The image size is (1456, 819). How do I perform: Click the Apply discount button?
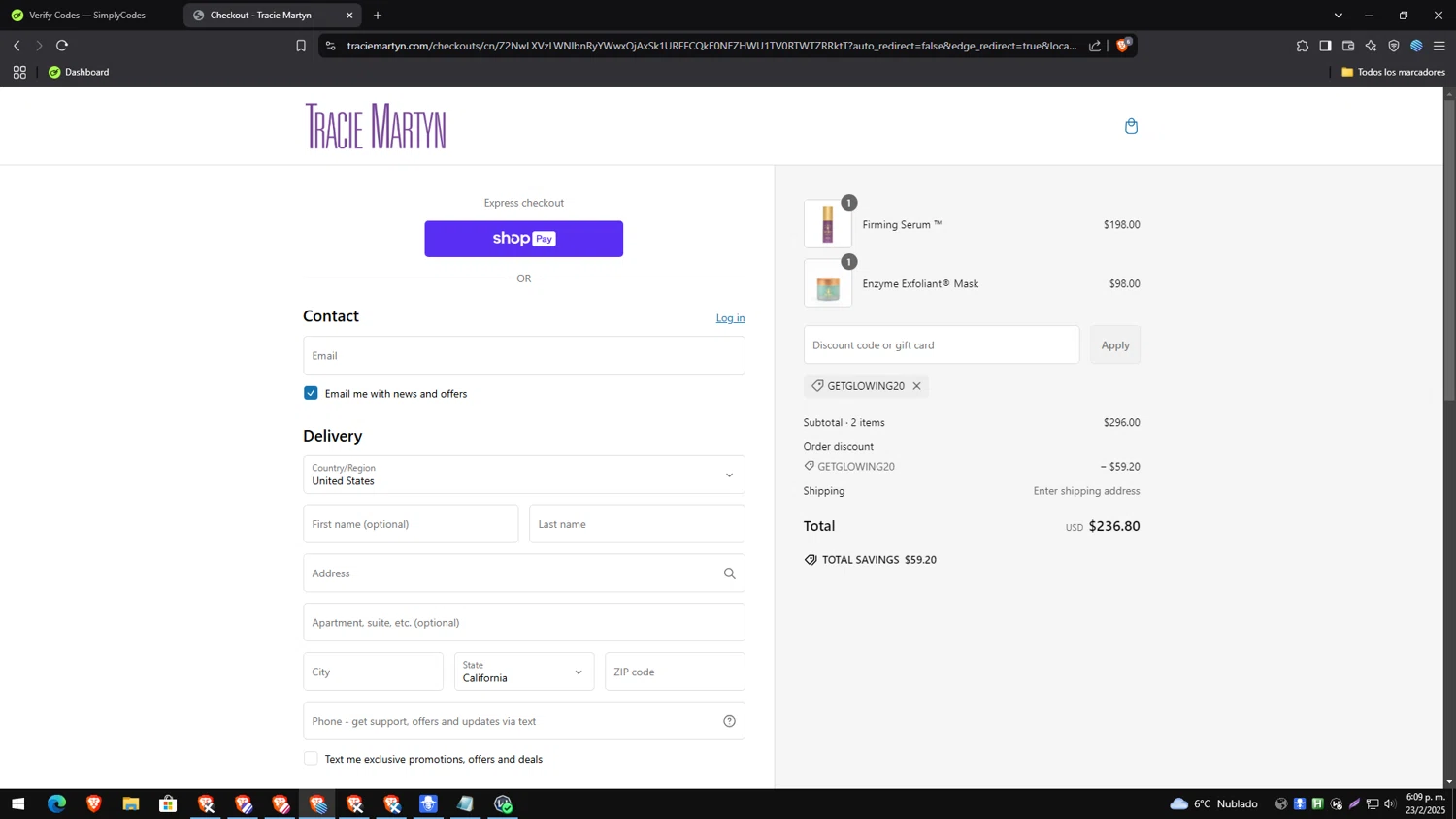pyautogui.click(x=1115, y=344)
